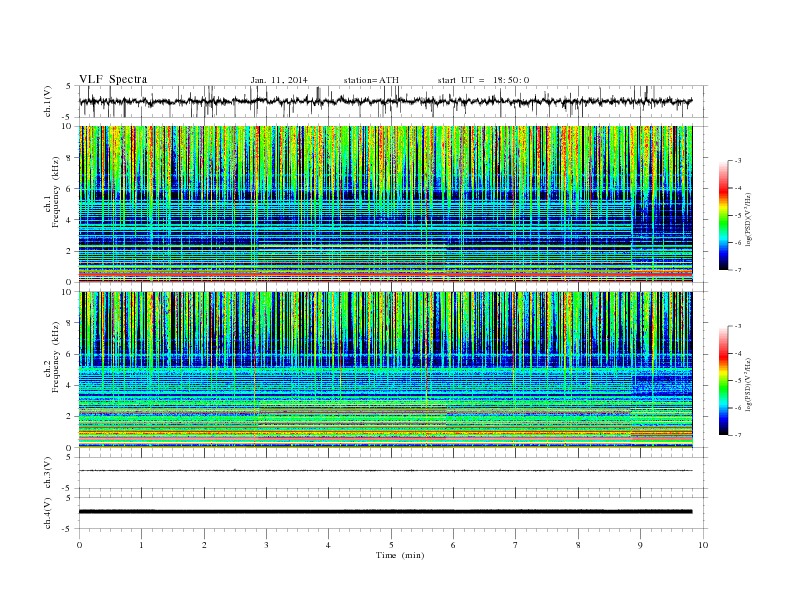Click the time axis tick label "8"
The image size is (792, 612).
pyautogui.click(x=578, y=545)
